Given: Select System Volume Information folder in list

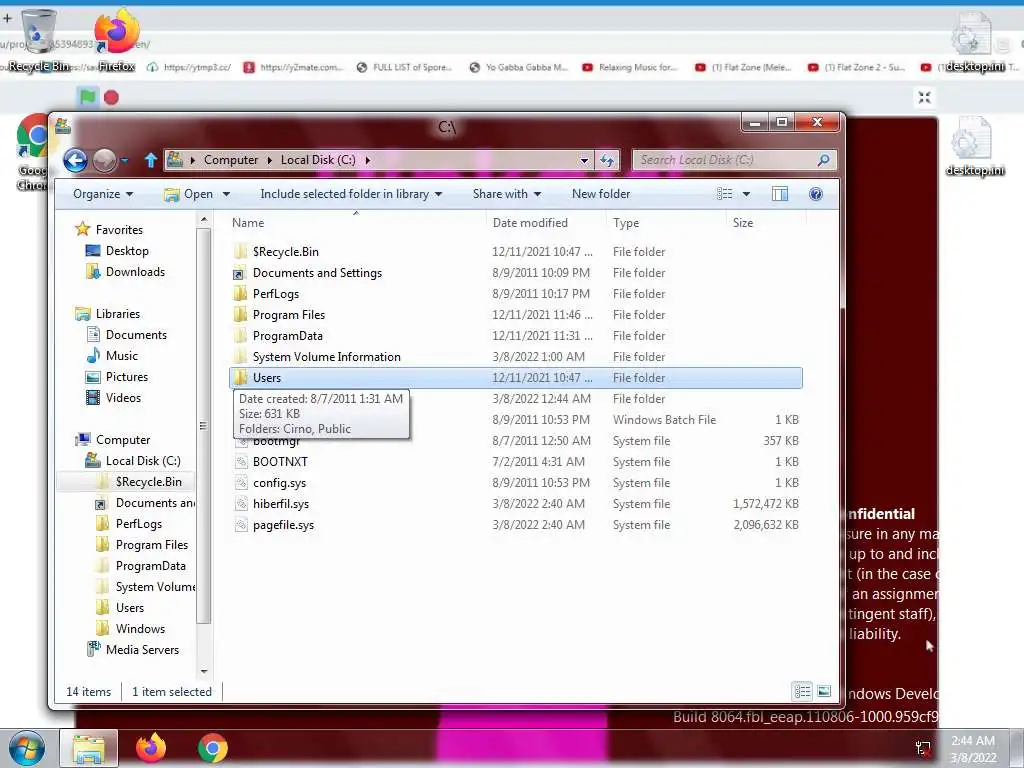Looking at the screenshot, I should (327, 357).
